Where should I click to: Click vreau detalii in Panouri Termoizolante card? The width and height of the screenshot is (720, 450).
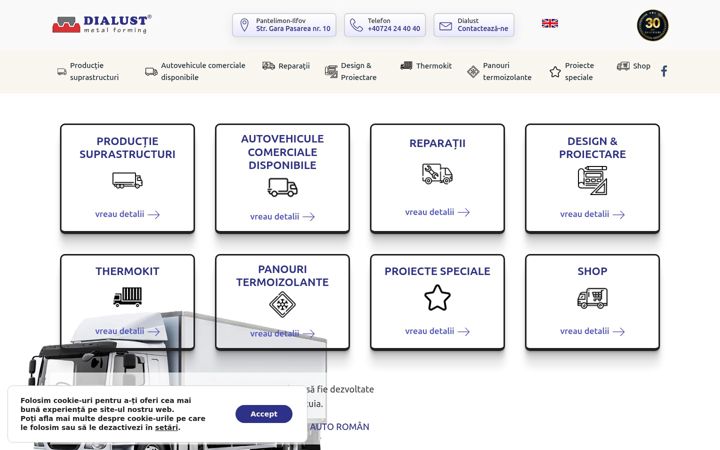(x=282, y=333)
